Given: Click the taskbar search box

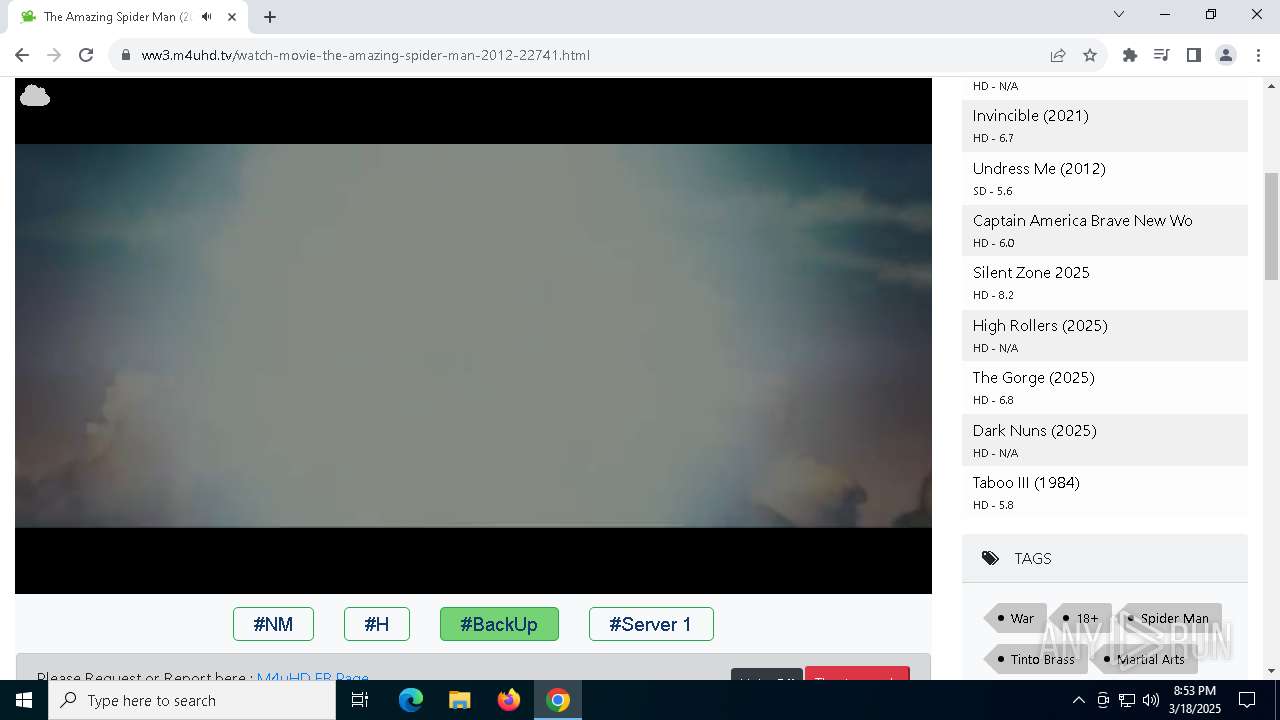Looking at the screenshot, I should pyautogui.click(x=192, y=700).
